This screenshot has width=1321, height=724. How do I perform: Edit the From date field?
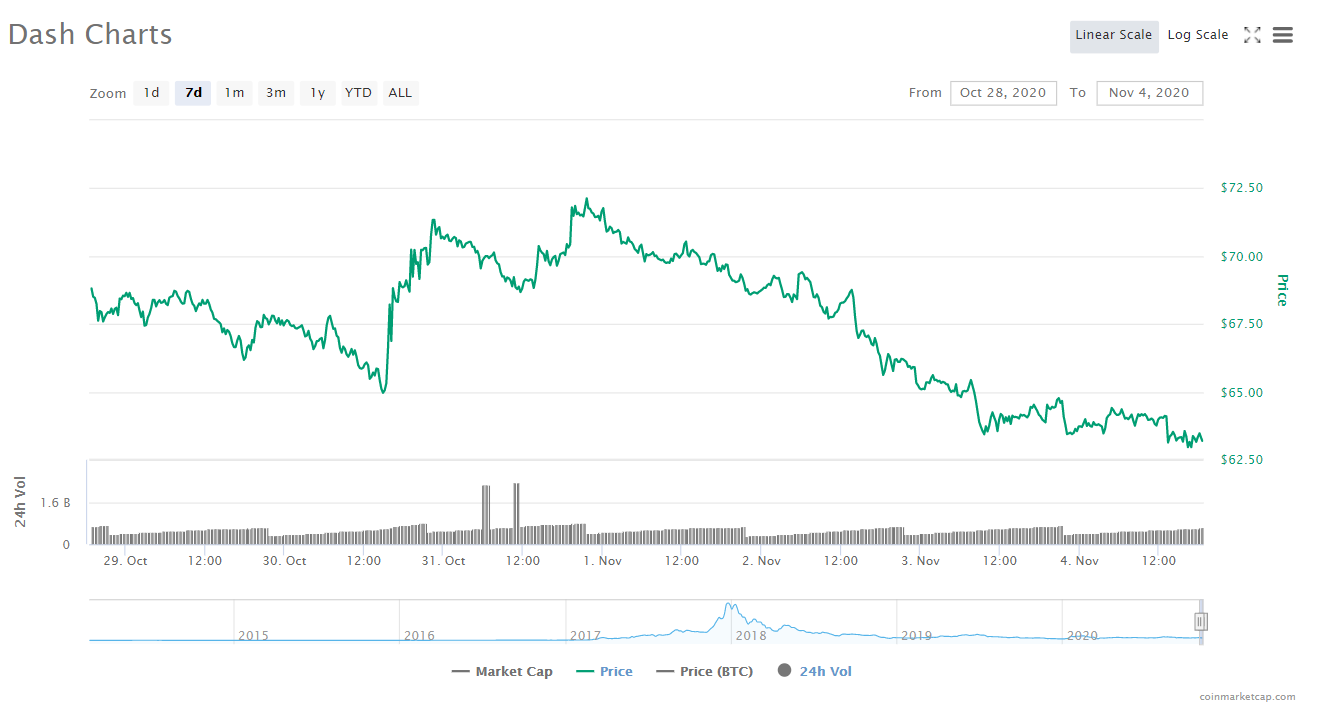coord(1003,93)
